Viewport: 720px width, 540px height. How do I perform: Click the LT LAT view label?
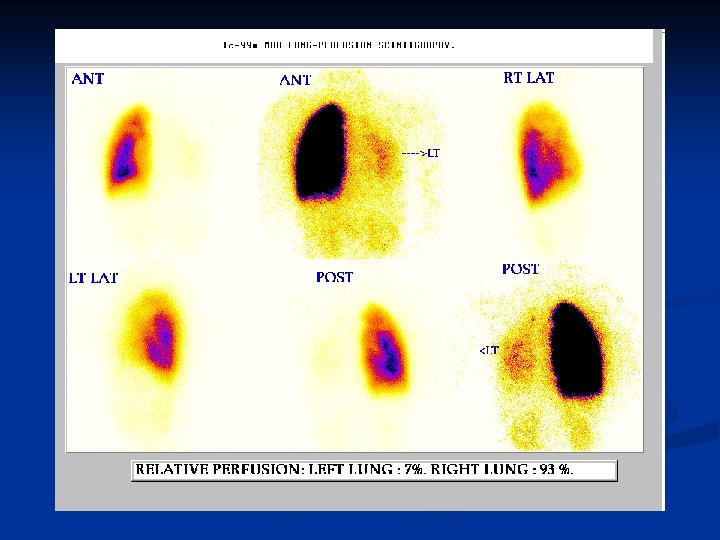[x=93, y=278]
